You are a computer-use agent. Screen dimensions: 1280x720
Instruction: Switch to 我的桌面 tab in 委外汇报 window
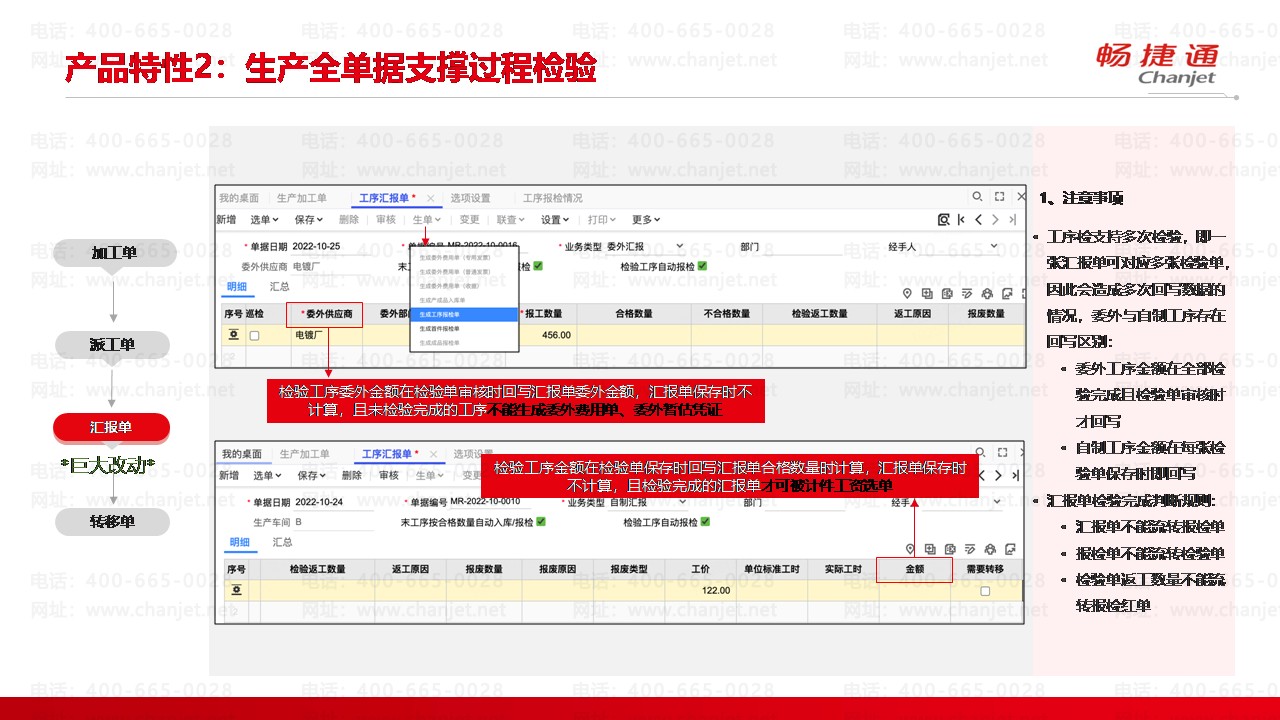(x=239, y=198)
